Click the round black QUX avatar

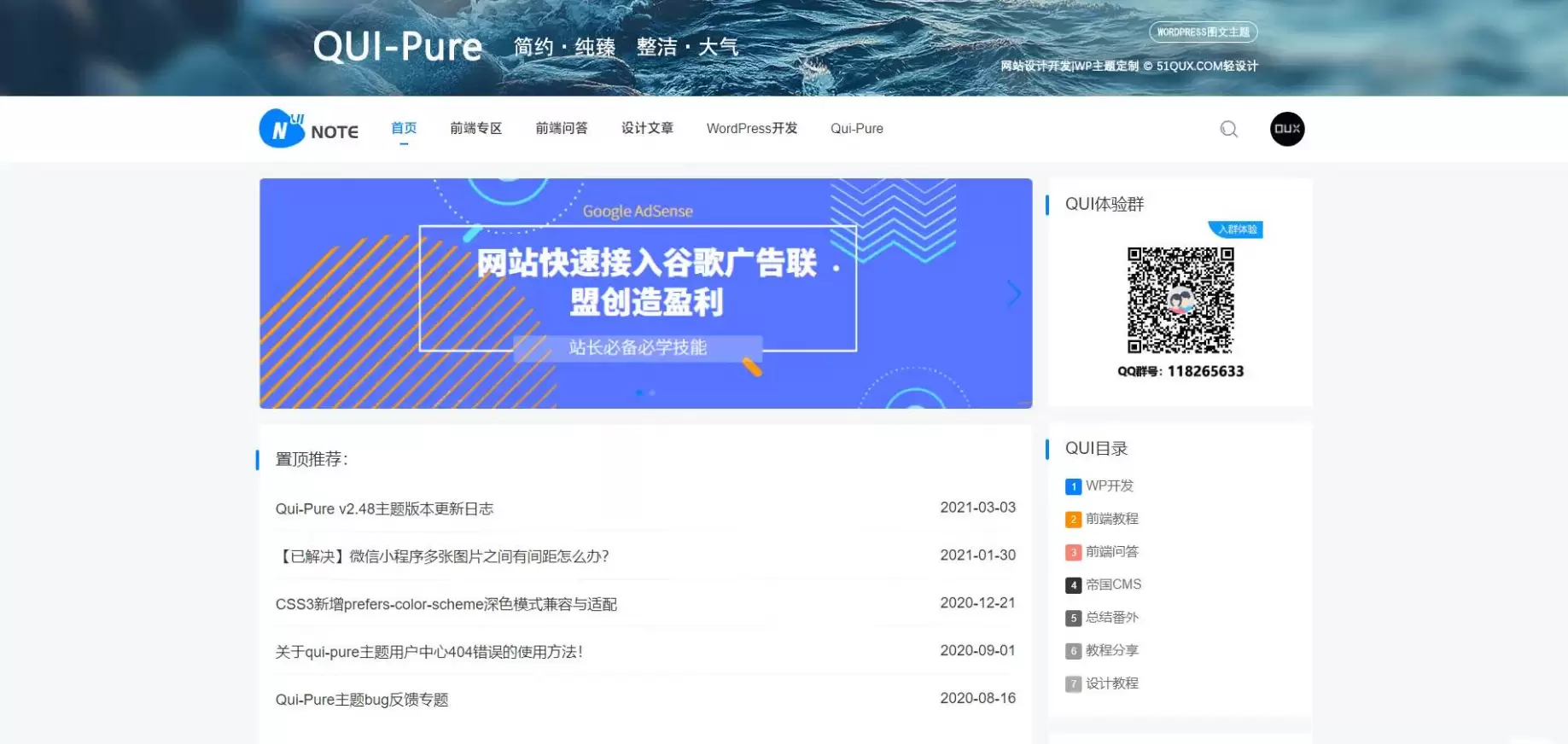coord(1286,129)
